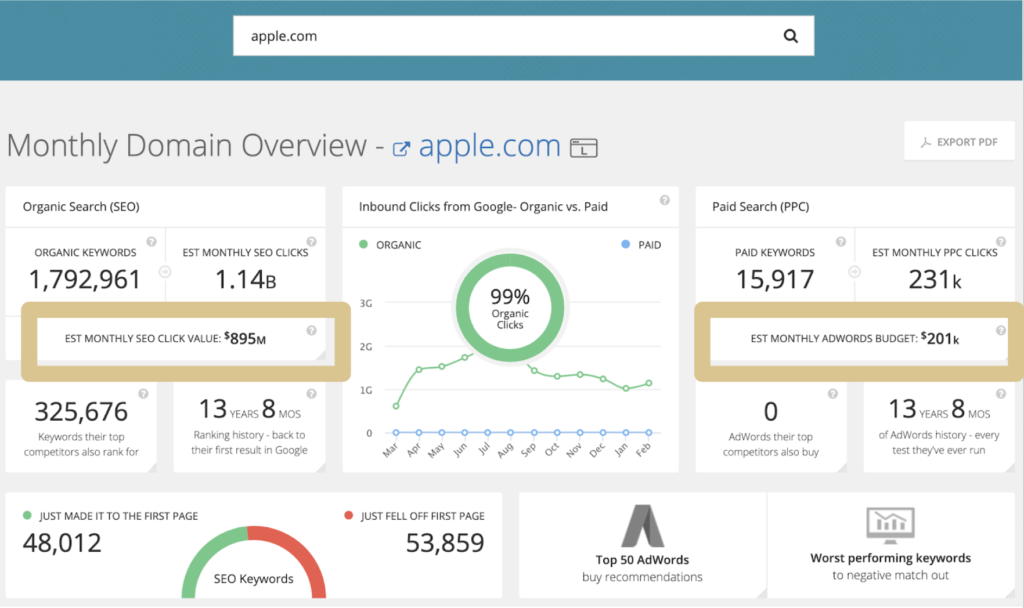Open help icon for Est Monthly SEO Clicks
The width and height of the screenshot is (1024, 608).
click(x=312, y=242)
